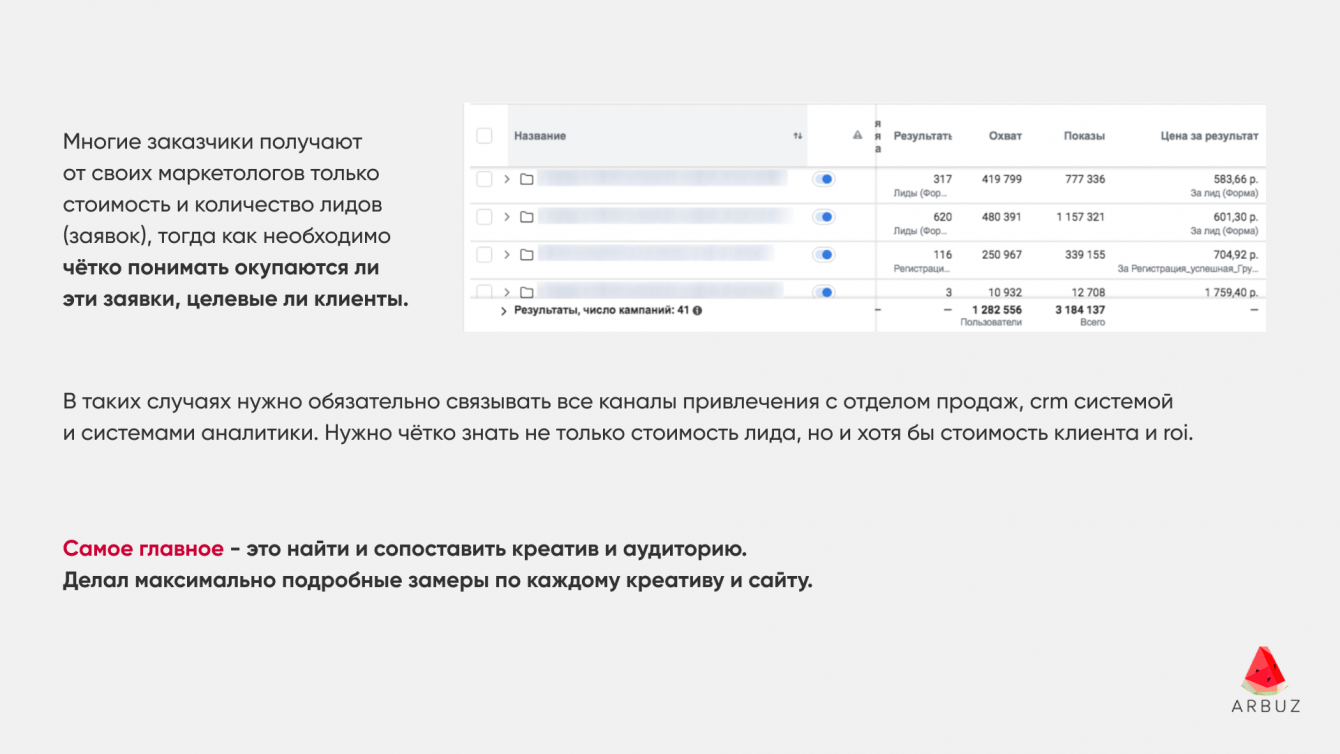This screenshot has height=754, width=1340.
Task: Click the folder icon of the third campaign
Action: [527, 255]
